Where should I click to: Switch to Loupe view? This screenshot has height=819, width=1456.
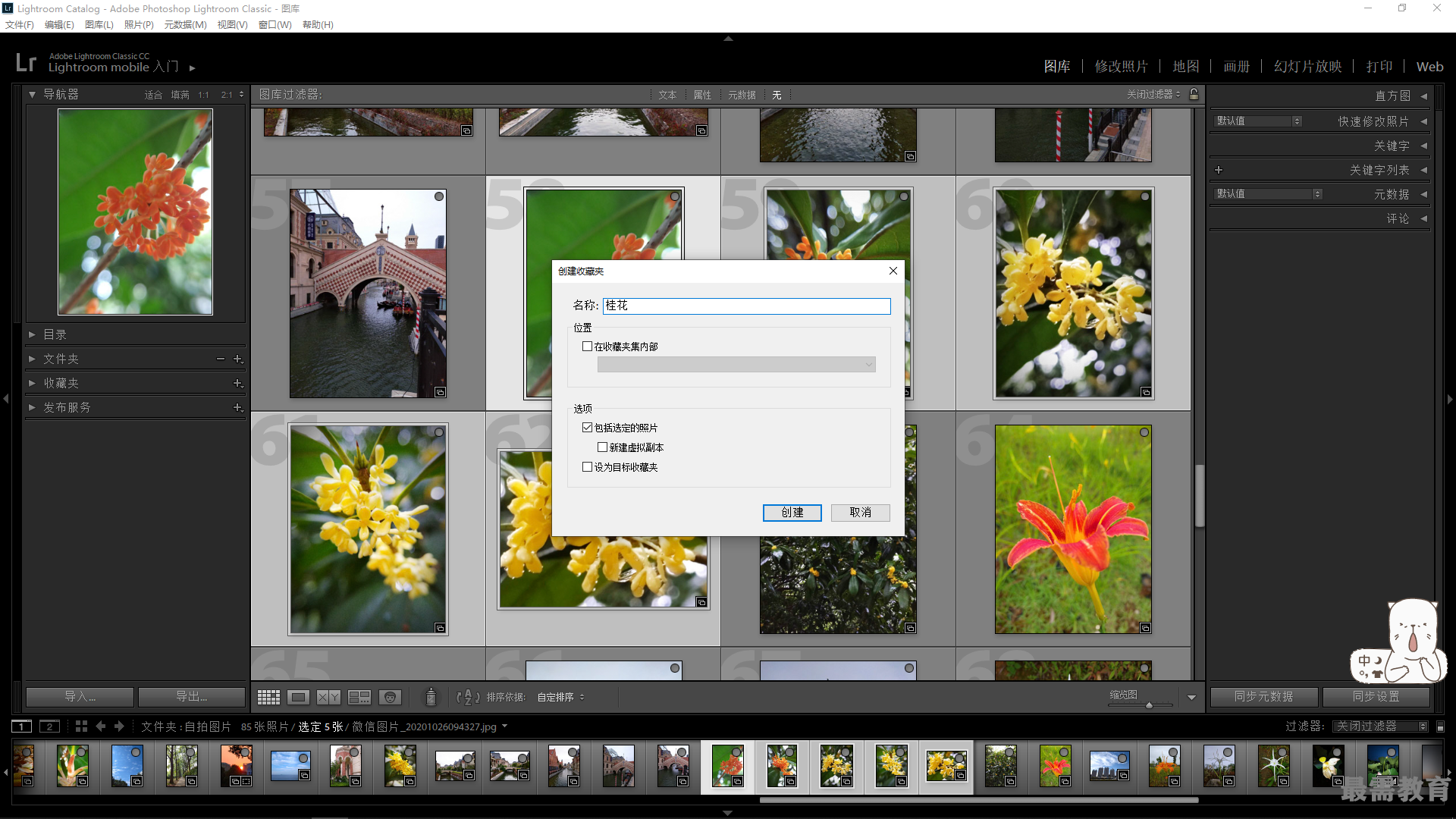(299, 697)
